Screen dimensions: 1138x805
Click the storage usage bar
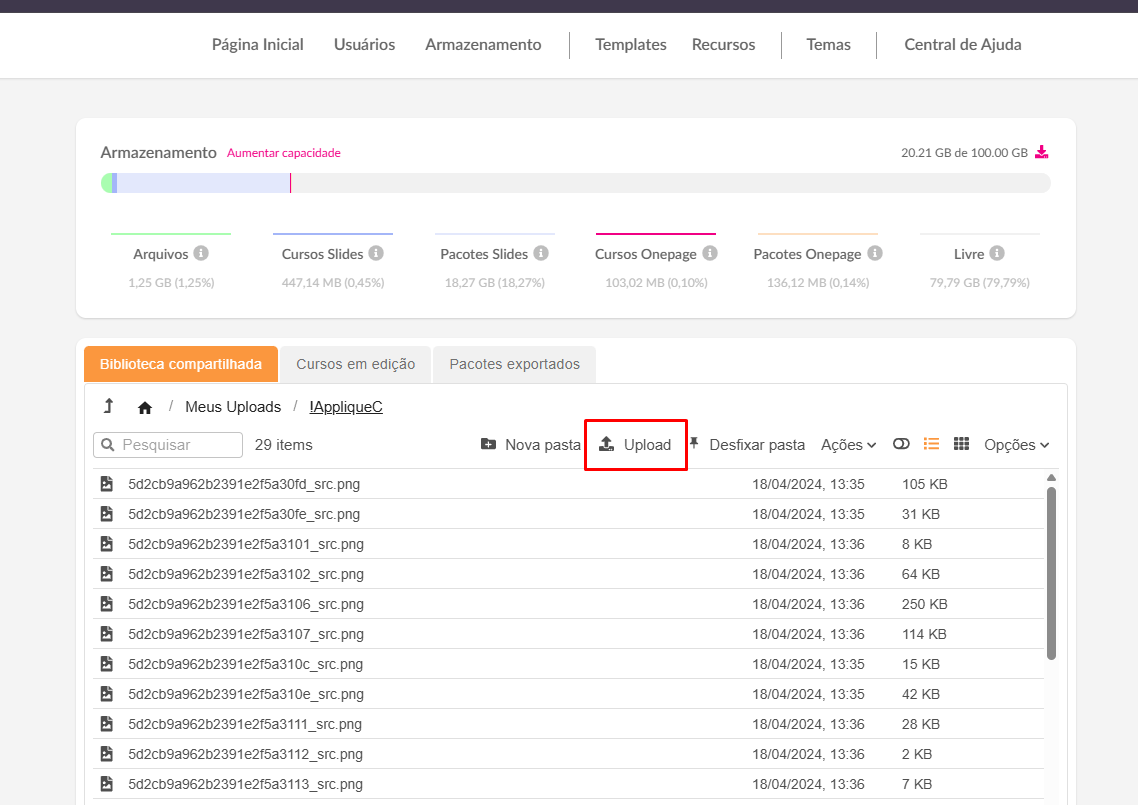(575, 183)
